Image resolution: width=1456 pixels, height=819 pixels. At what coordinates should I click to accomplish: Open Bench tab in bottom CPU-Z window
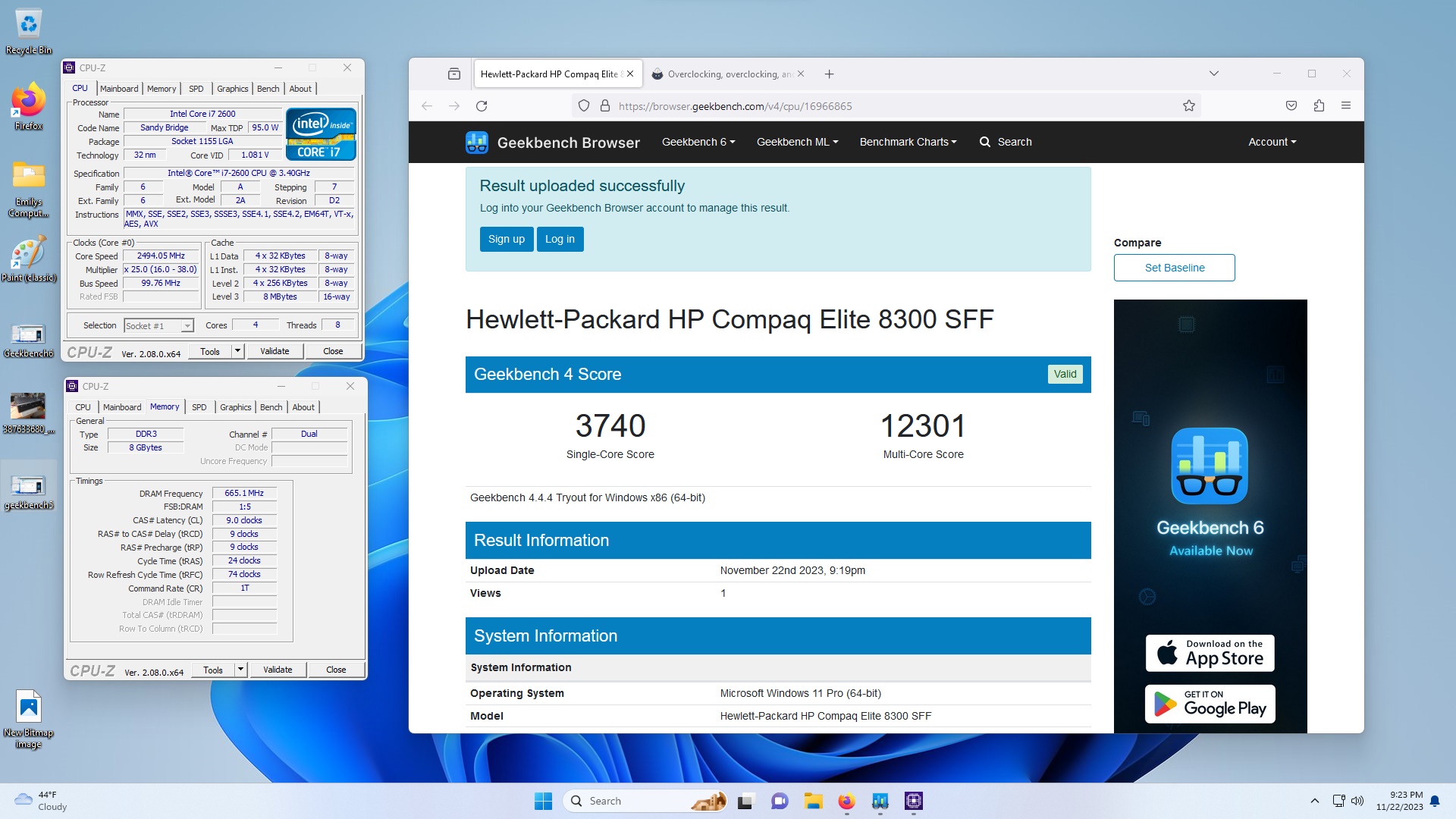271,407
